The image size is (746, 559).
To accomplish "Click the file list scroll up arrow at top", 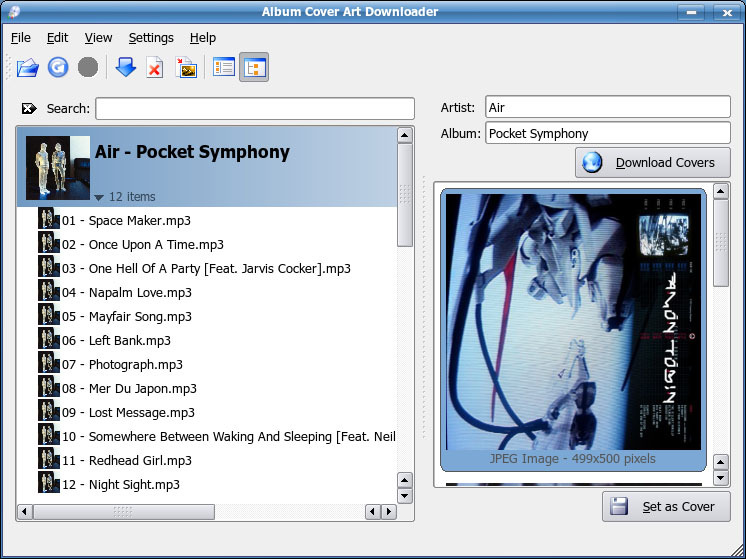I will click(x=404, y=135).
